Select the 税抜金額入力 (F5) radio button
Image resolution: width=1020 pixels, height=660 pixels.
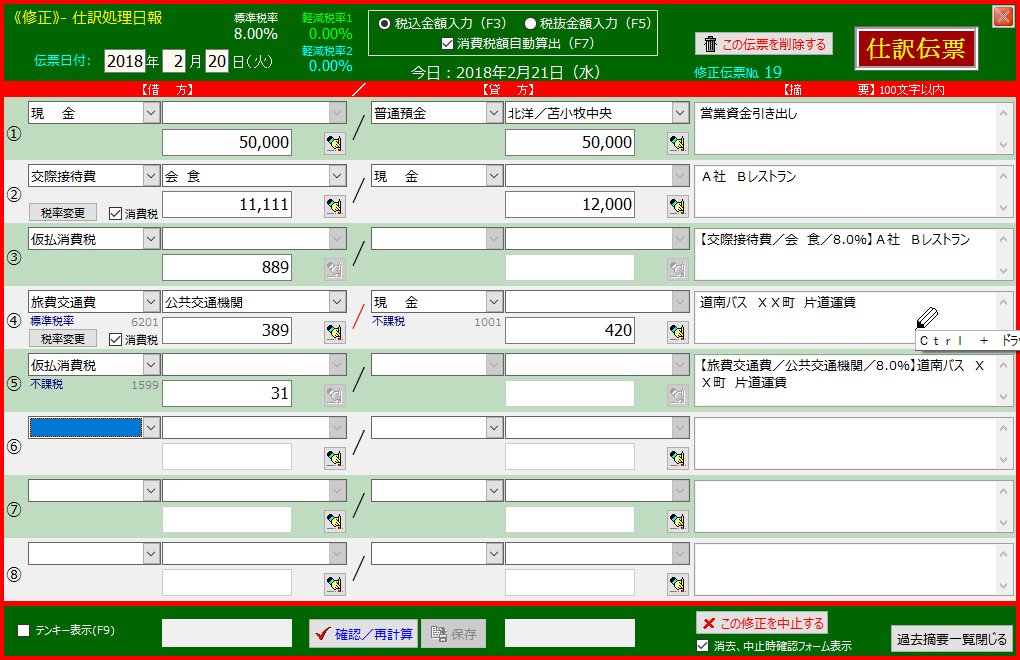[x=530, y=24]
